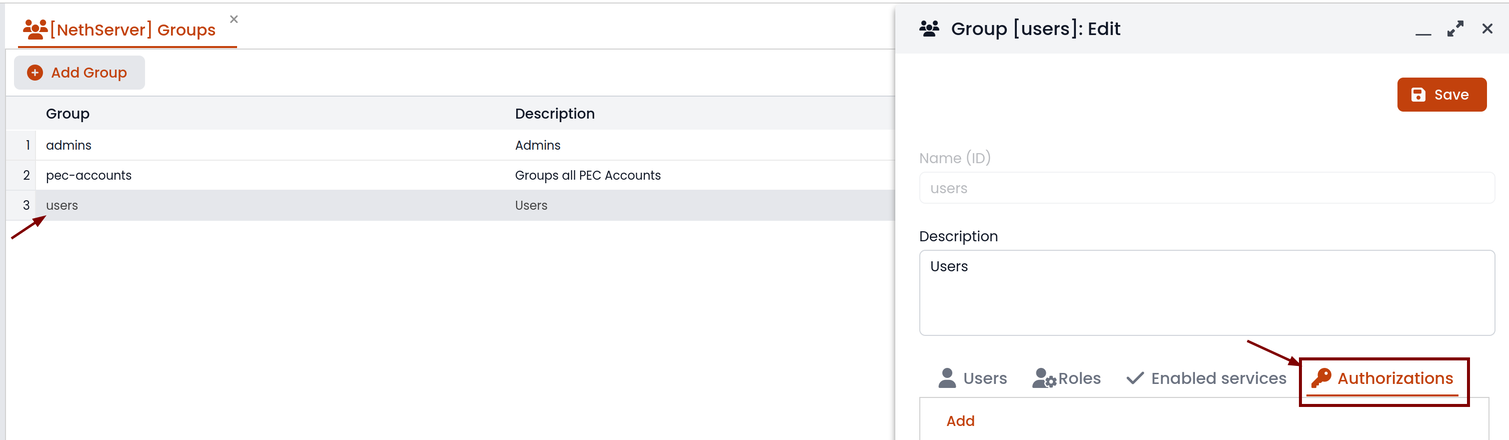
Task: Close the Group users Edit panel
Action: (1487, 29)
